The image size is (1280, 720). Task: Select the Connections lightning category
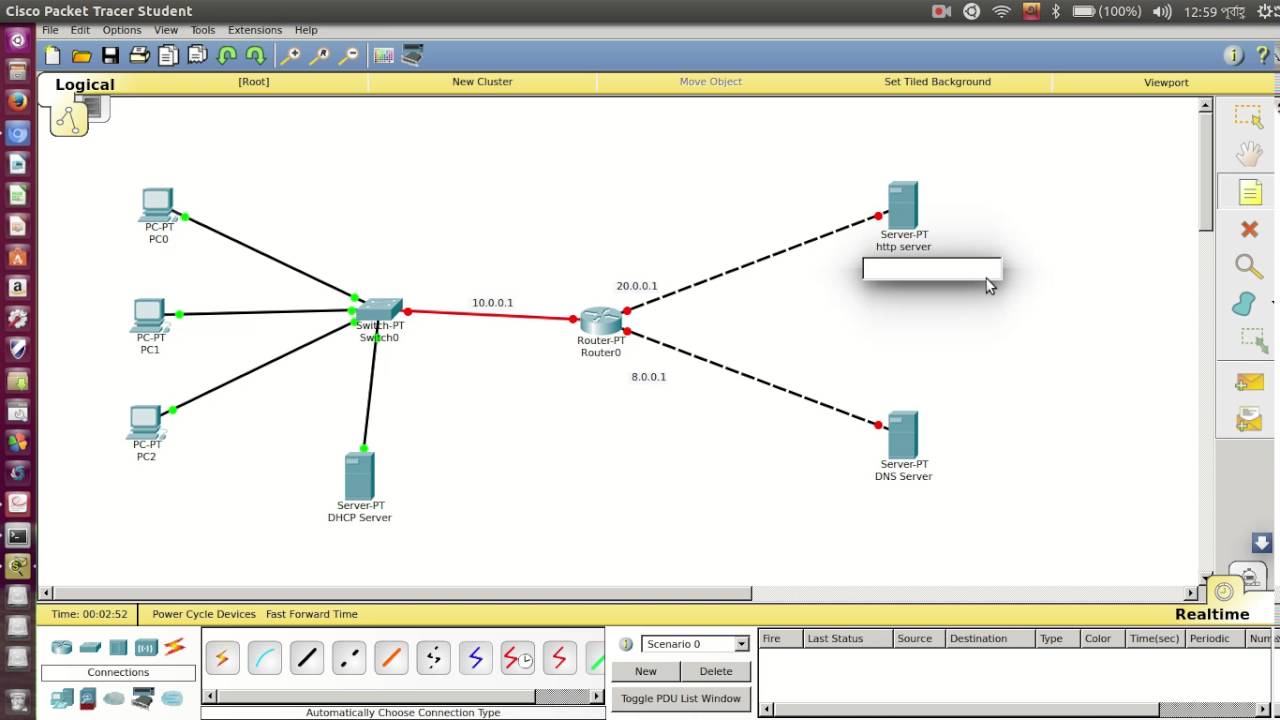(175, 647)
